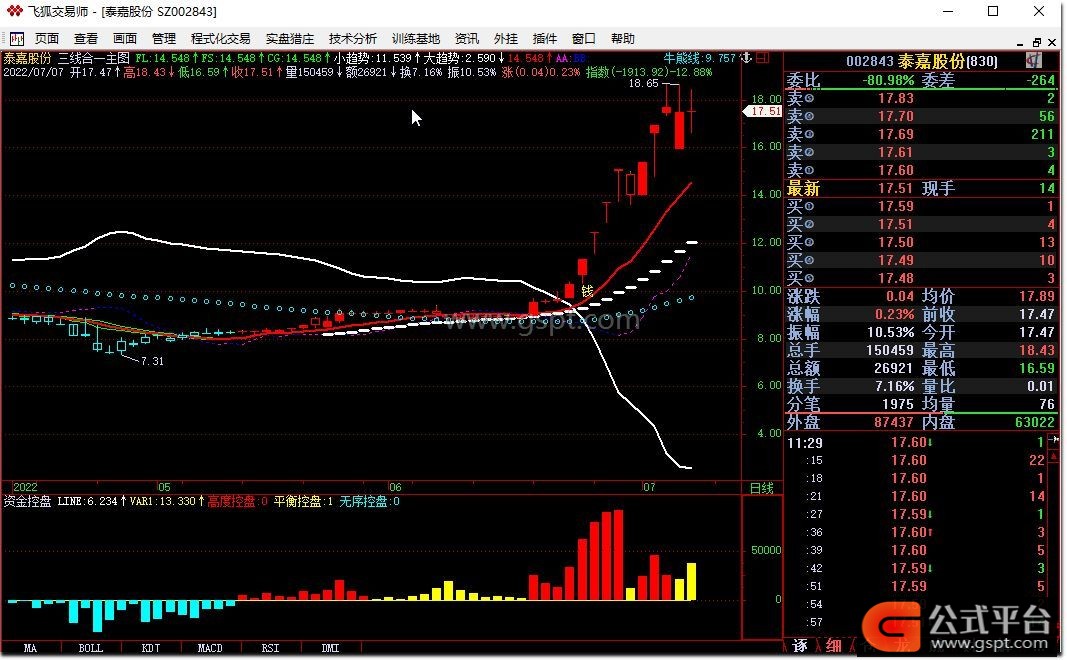Click the 三线合一主图 indicator name
This screenshot has width=1067, height=660.
click(x=94, y=59)
